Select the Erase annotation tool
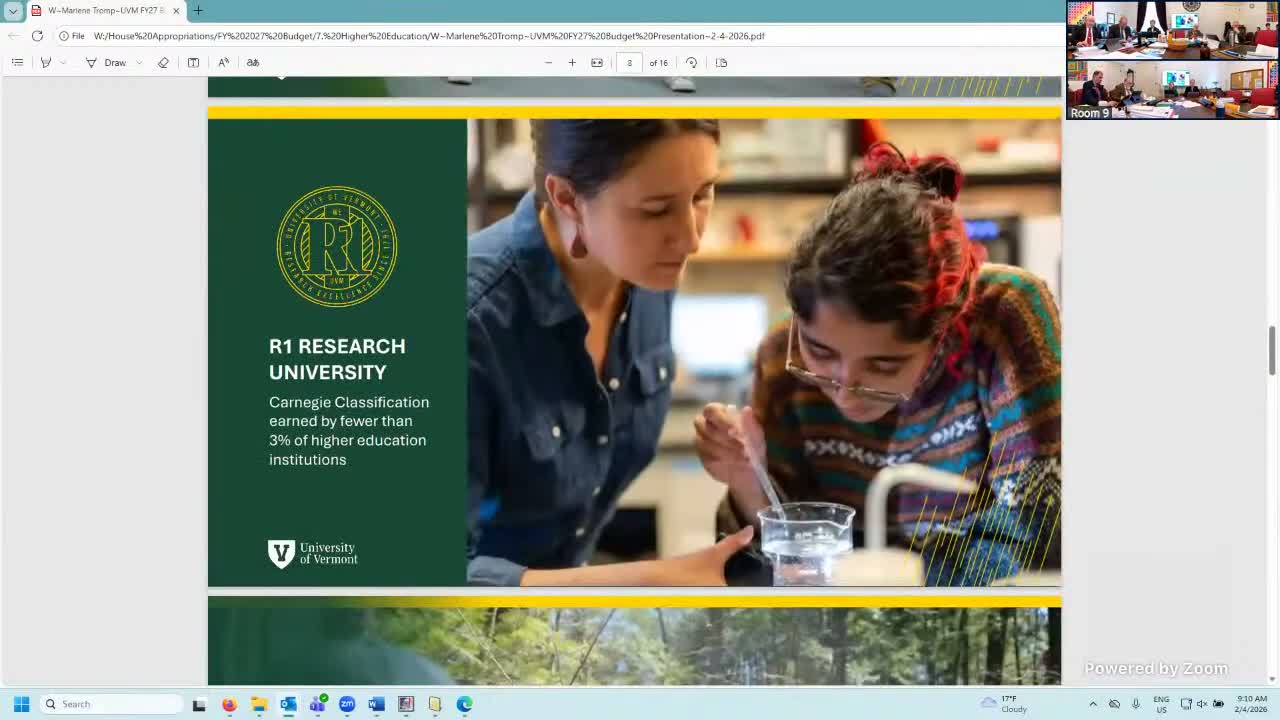This screenshot has height=720, width=1280. pos(163,62)
